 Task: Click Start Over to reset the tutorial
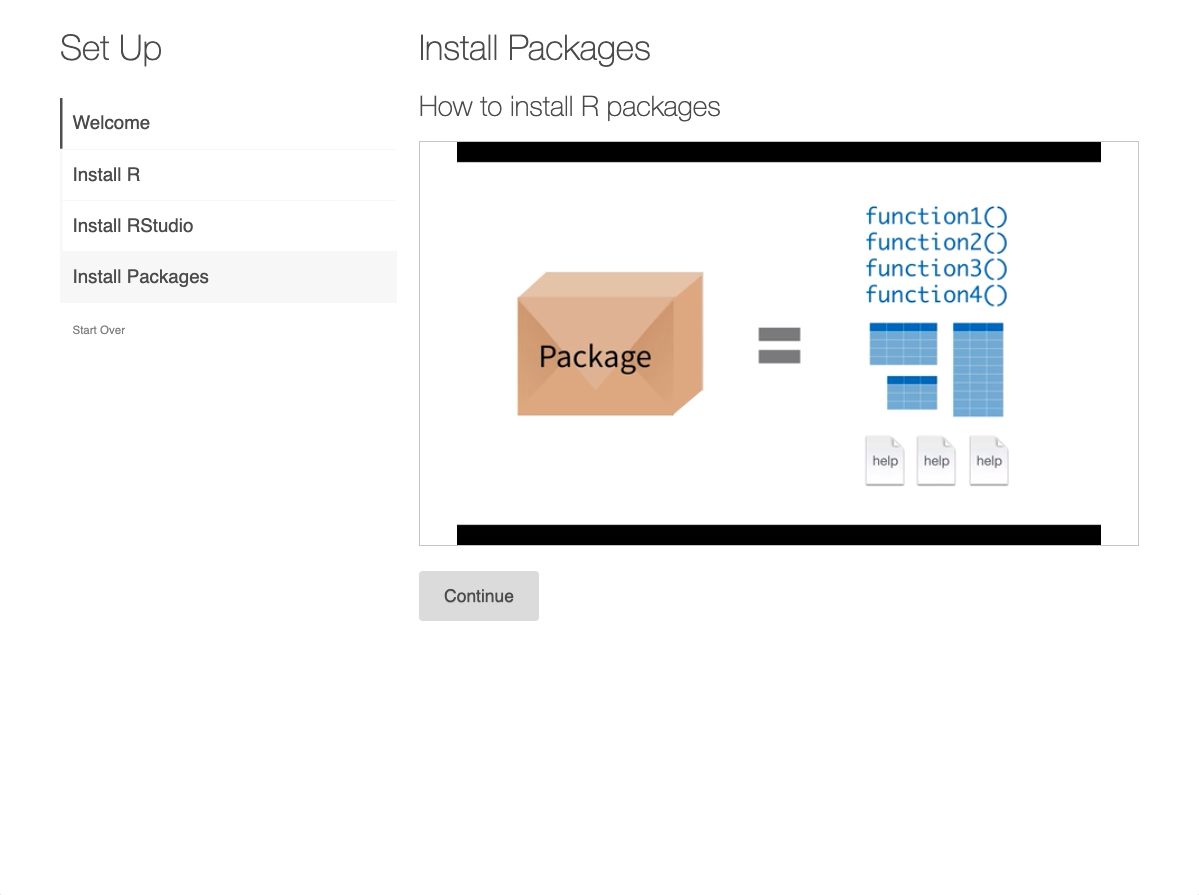[x=98, y=329]
